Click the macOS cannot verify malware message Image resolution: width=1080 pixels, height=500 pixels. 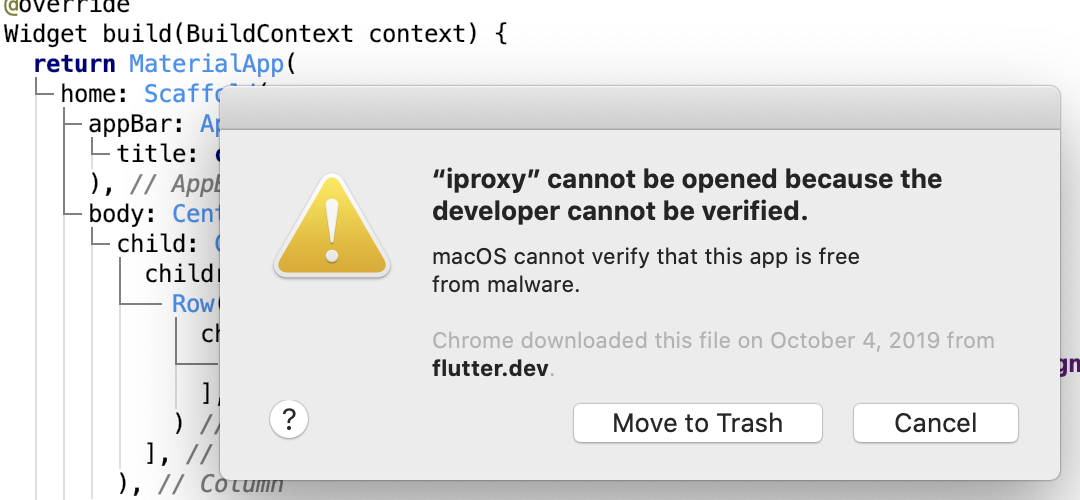click(x=645, y=270)
